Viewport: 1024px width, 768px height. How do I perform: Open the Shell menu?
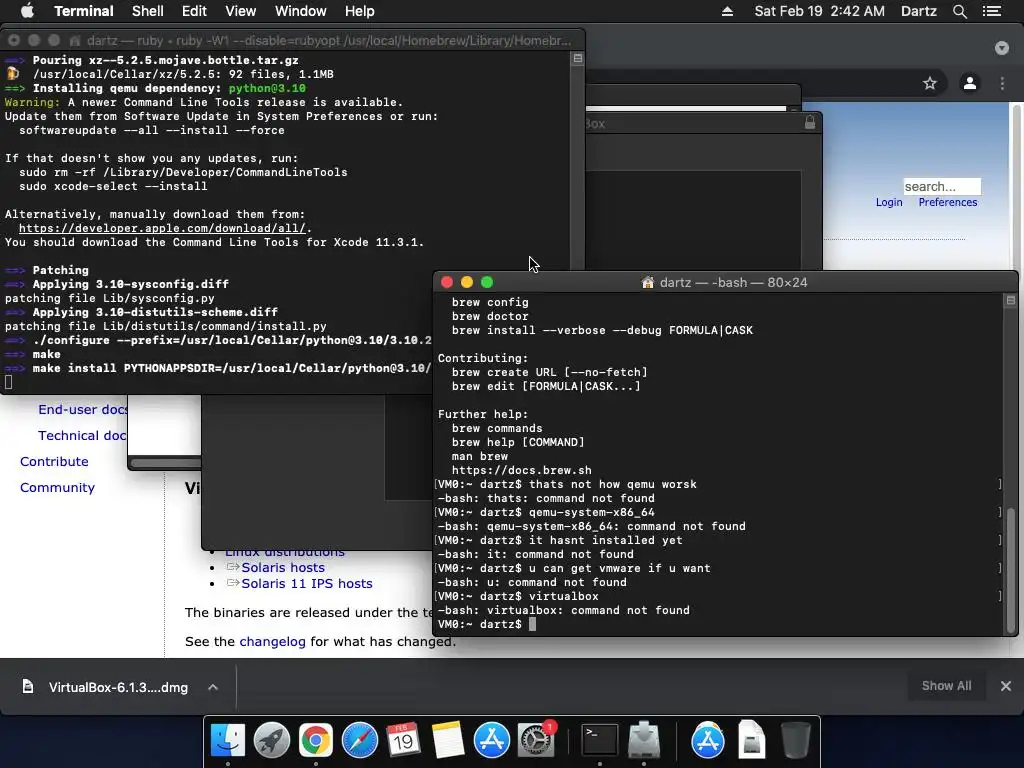148,11
